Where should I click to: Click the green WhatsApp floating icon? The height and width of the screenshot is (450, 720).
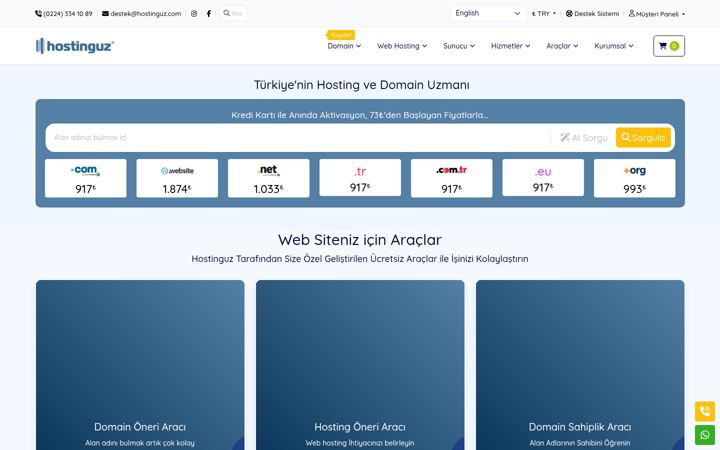click(x=705, y=435)
